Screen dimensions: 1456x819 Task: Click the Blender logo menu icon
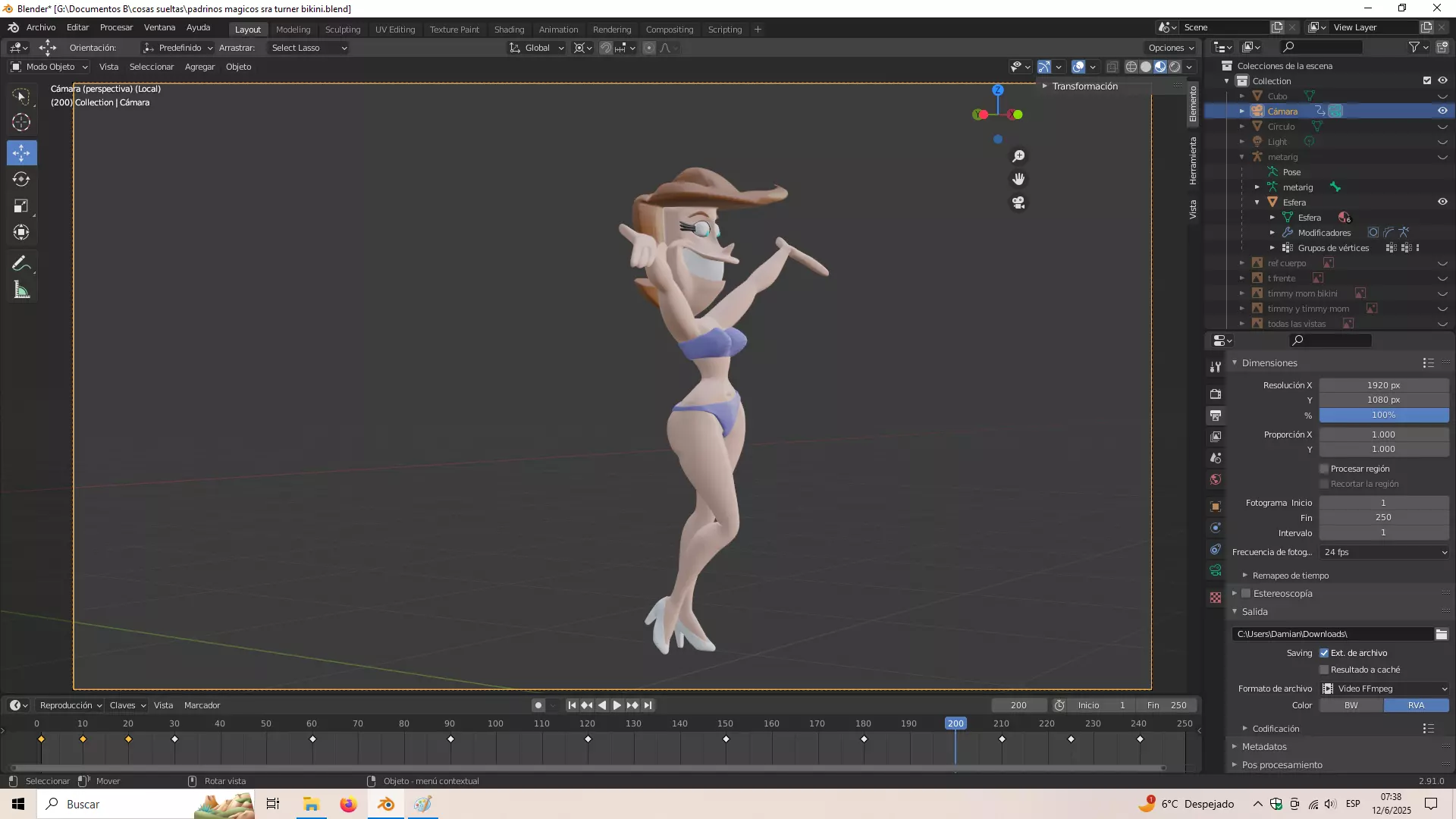(x=13, y=28)
